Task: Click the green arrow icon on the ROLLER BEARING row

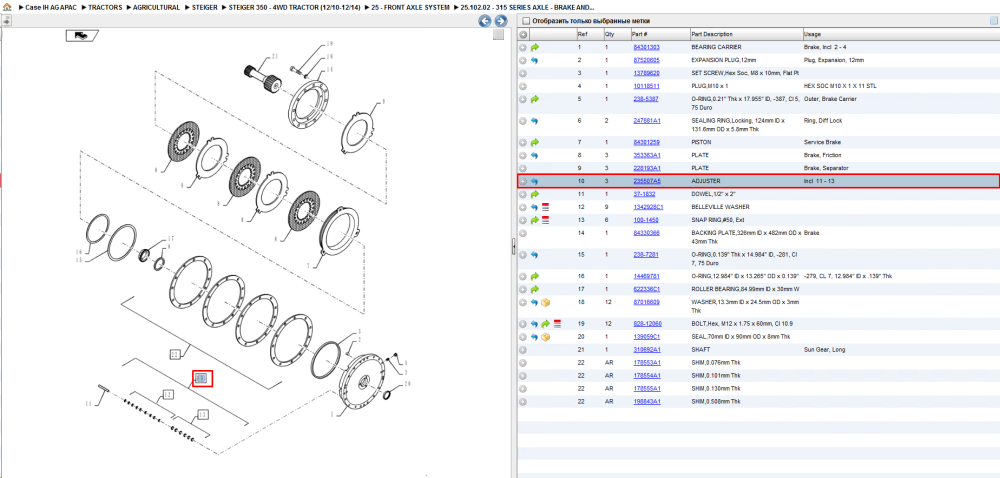Action: tap(534, 289)
